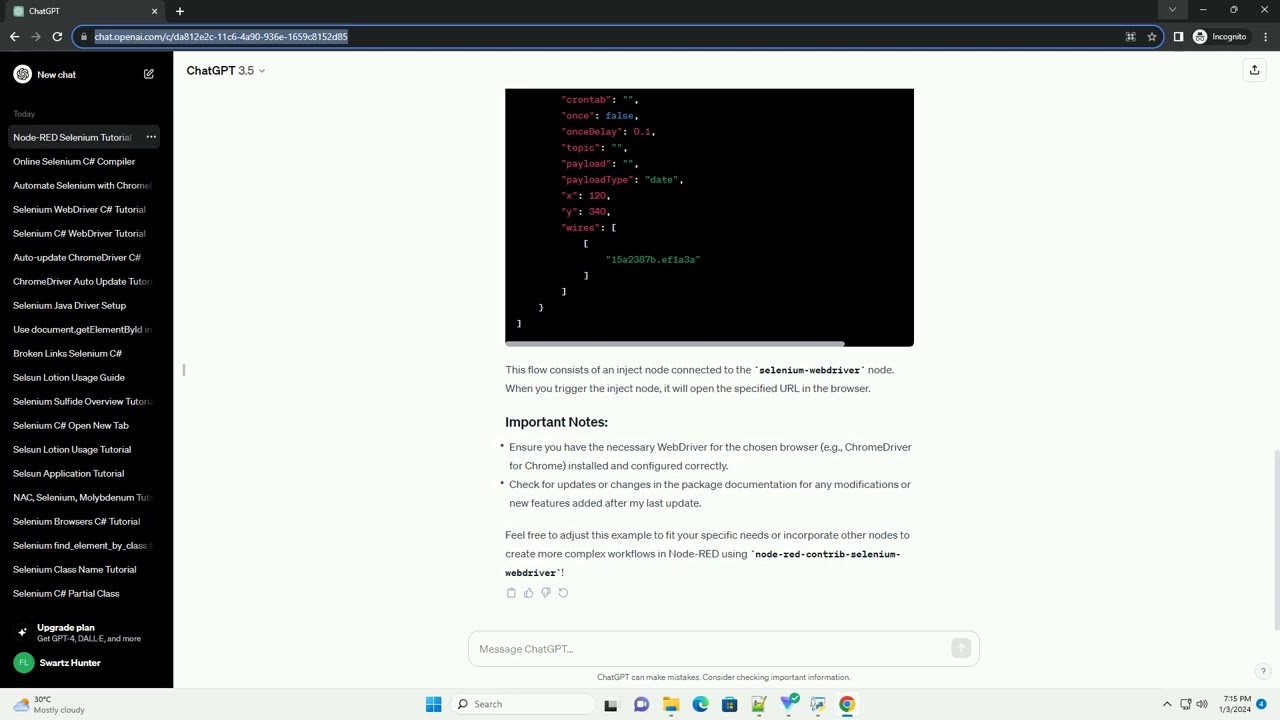Open the Selenium Class Name Tutorial chat
The image size is (1280, 720).
pyautogui.click(x=84, y=569)
